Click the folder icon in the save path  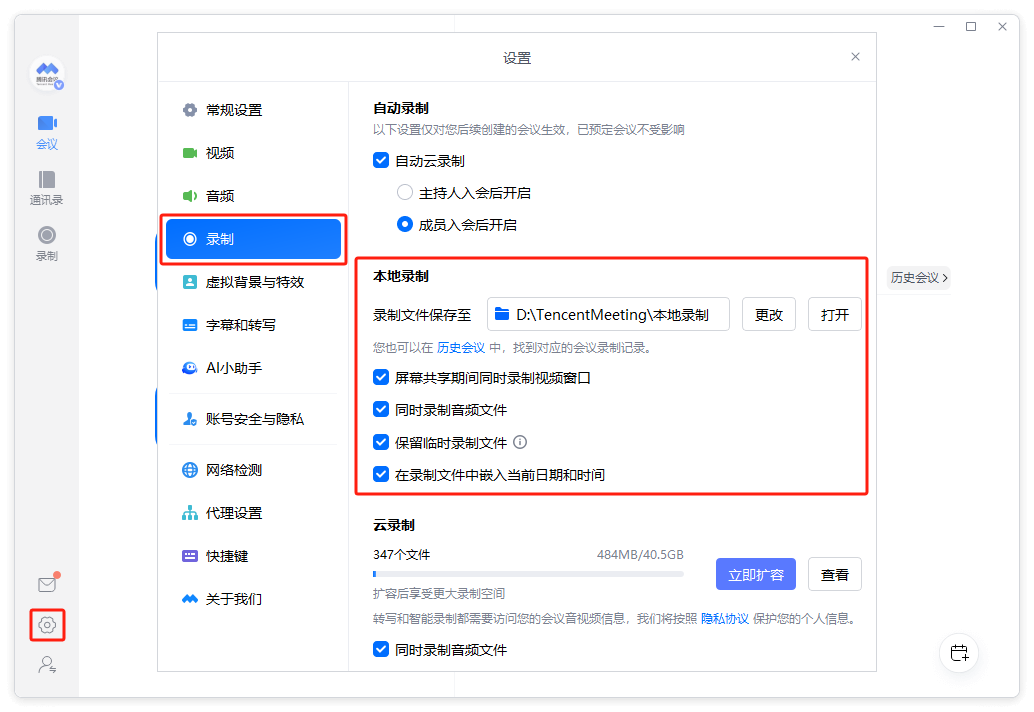(x=502, y=314)
